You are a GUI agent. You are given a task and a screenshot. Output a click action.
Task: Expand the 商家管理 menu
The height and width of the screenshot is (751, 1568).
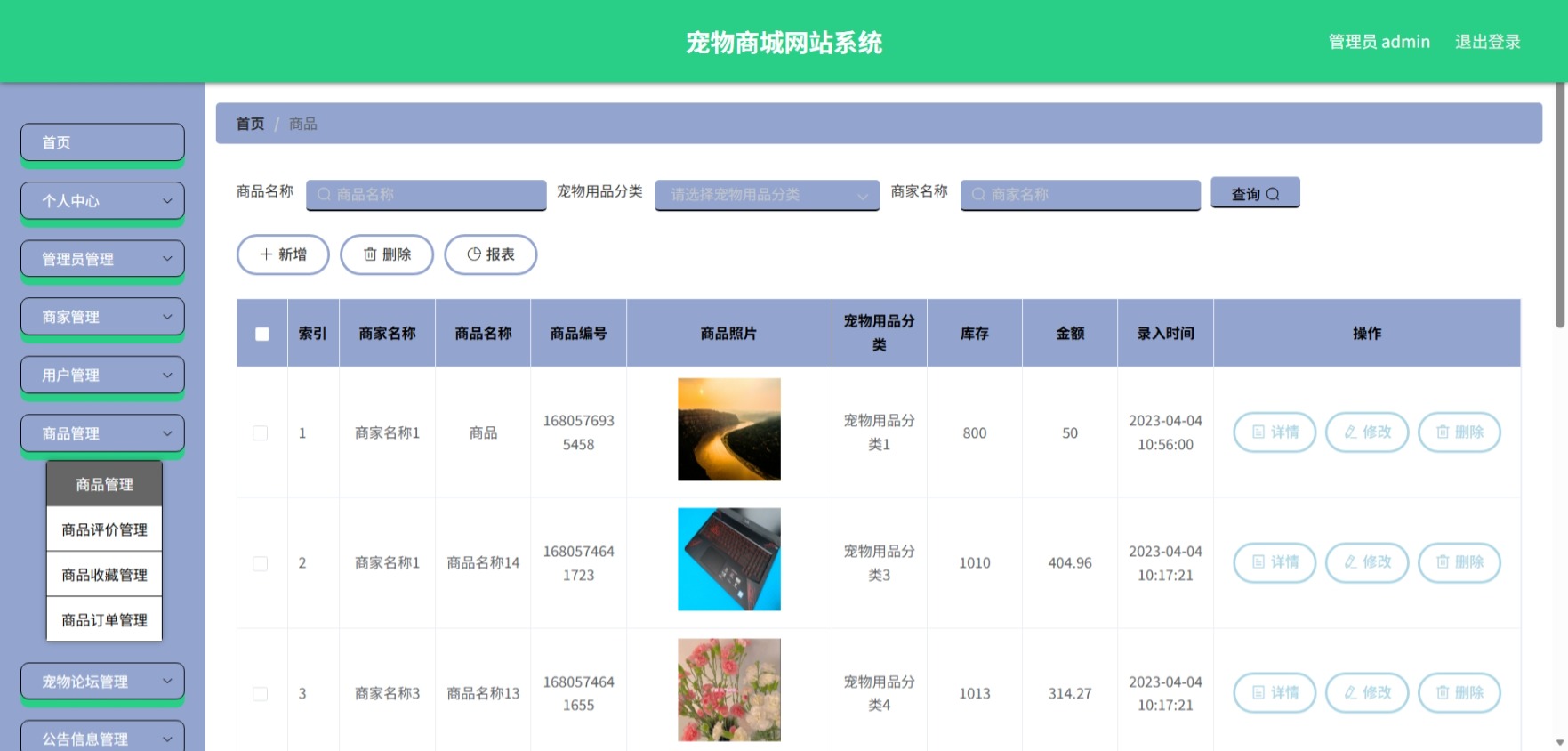tap(102, 317)
